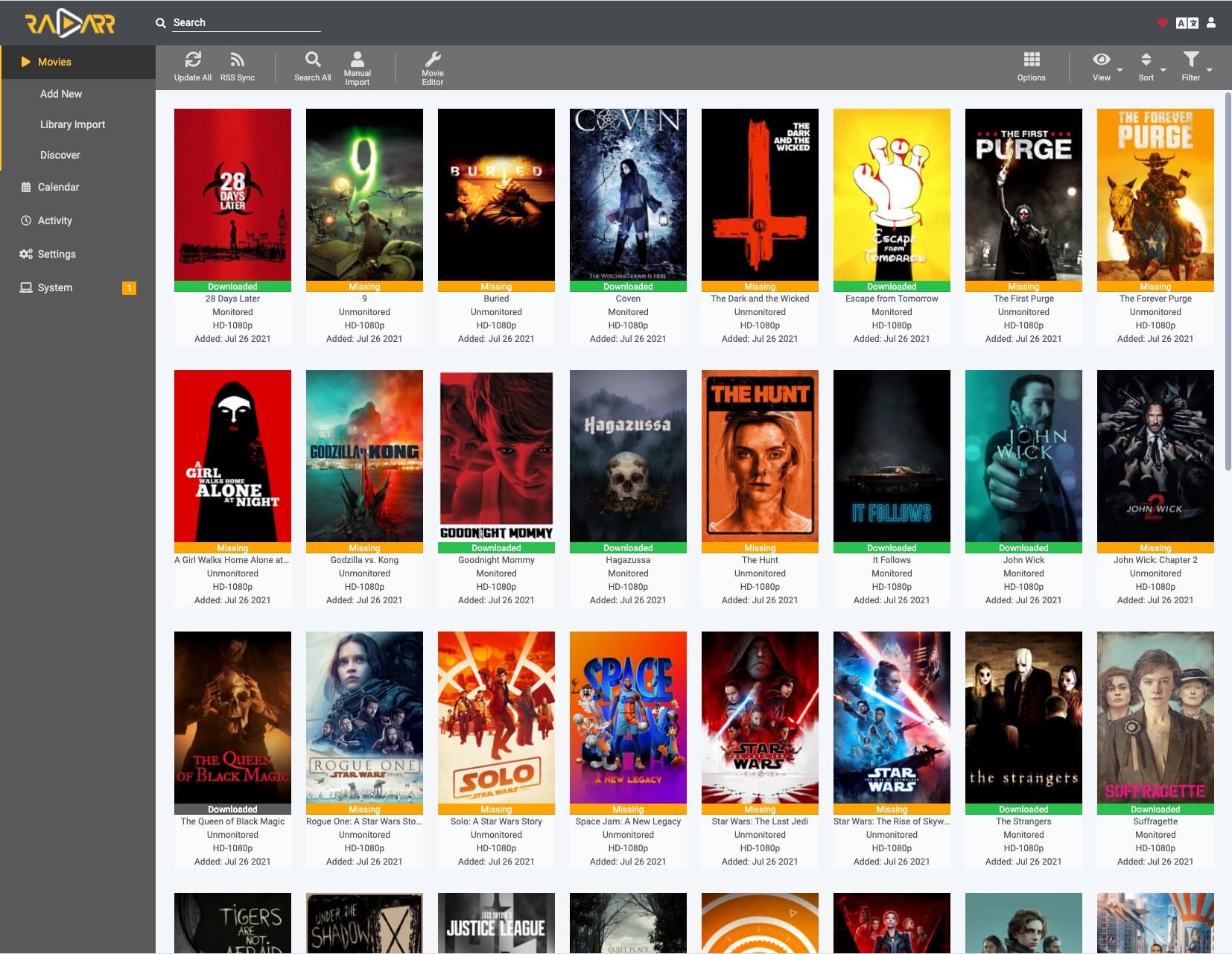The width and height of the screenshot is (1232, 954).
Task: Open the Godzilla vs. Kong poster
Action: pyautogui.click(x=364, y=456)
